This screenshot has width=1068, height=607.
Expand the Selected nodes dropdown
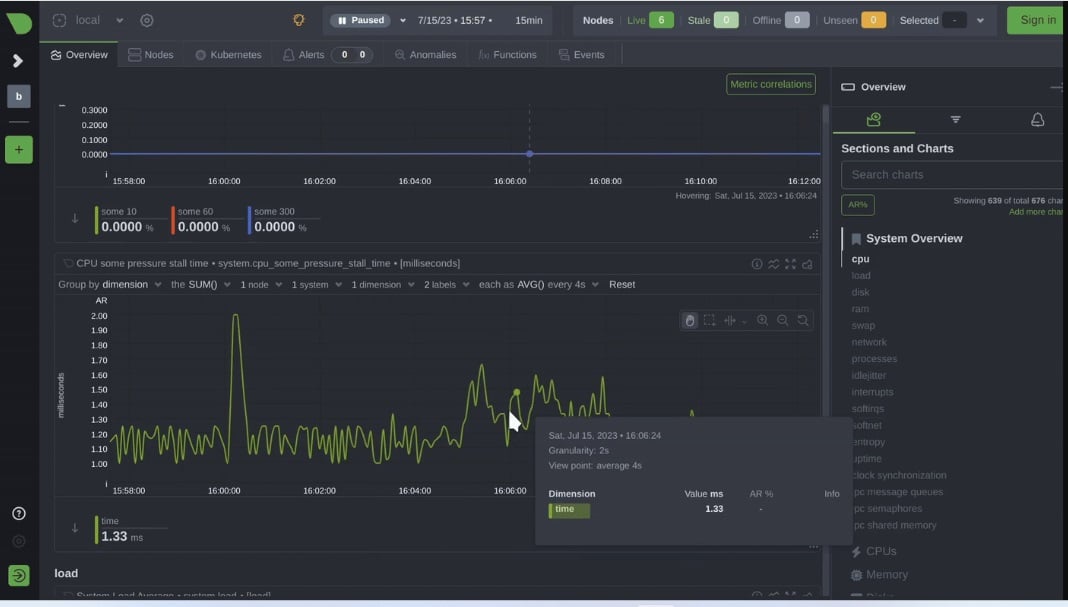tap(980, 20)
